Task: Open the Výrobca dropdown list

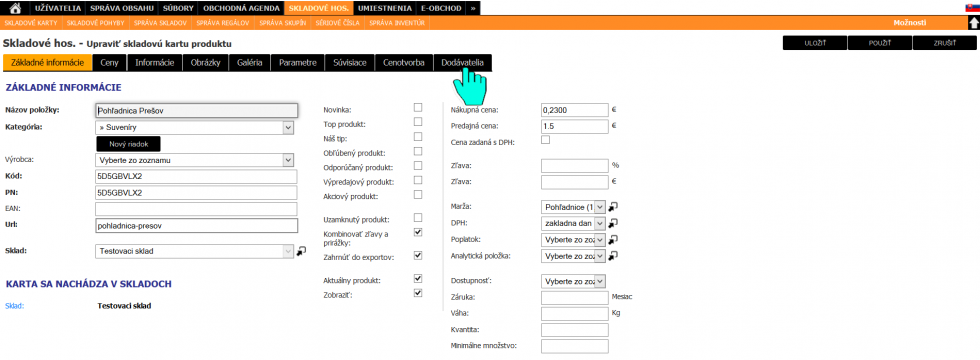Action: (194, 160)
